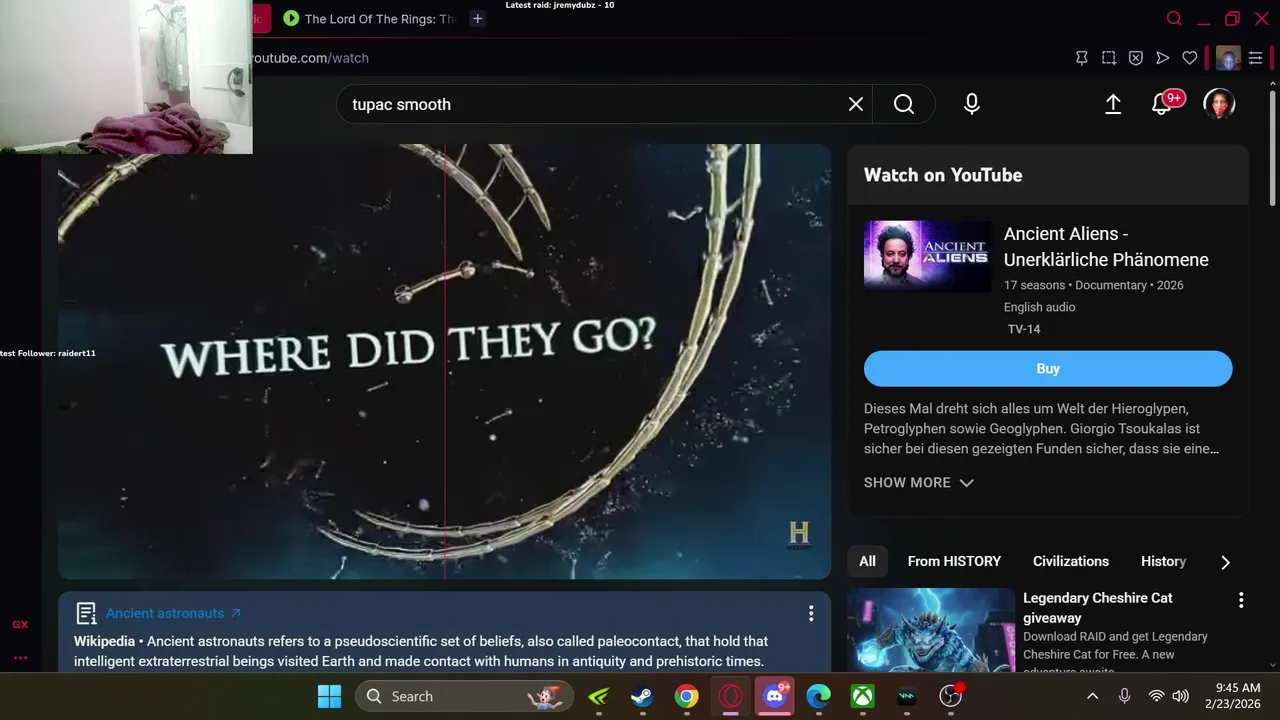Viewport: 1280px width, 720px height.
Task: Start voice search with the microphone icon
Action: click(x=972, y=104)
